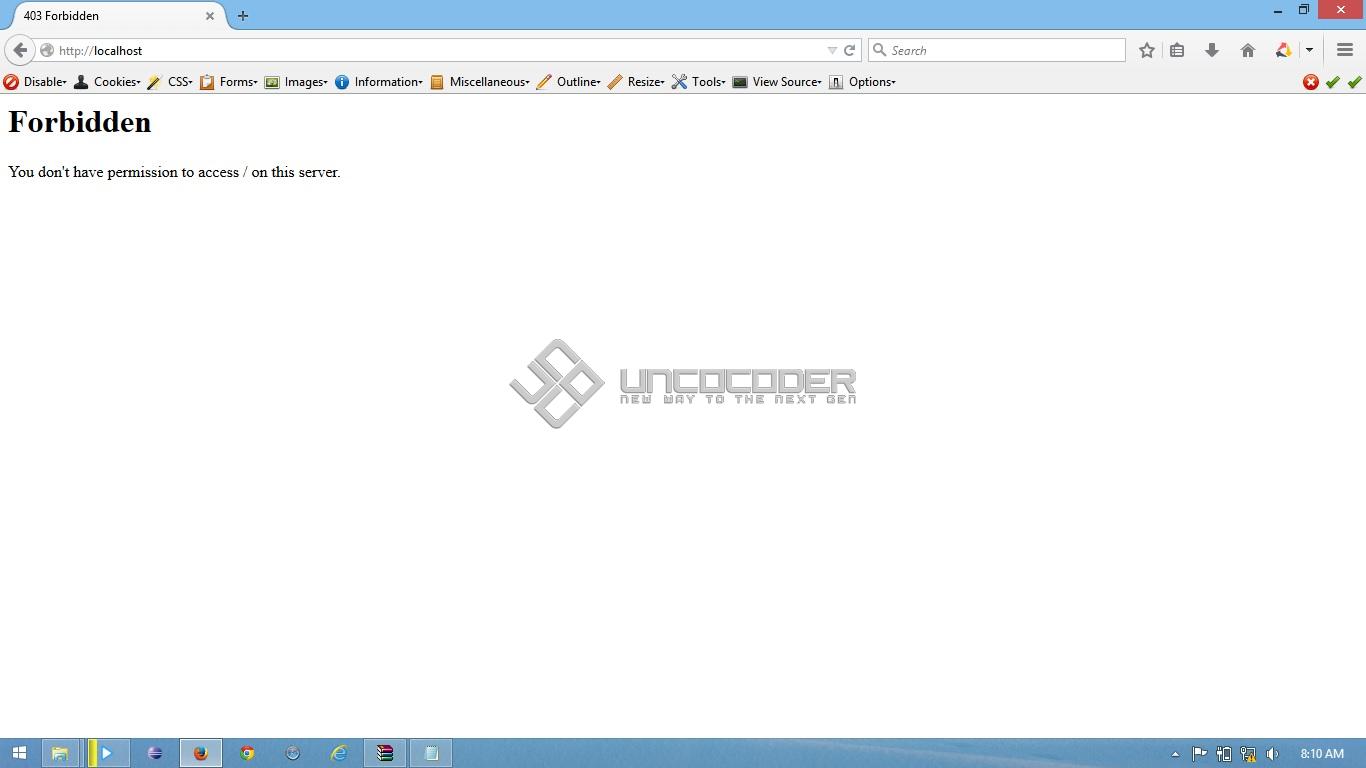Open the Resize dropdown menu
This screenshot has height=768, width=1366.
[636, 82]
